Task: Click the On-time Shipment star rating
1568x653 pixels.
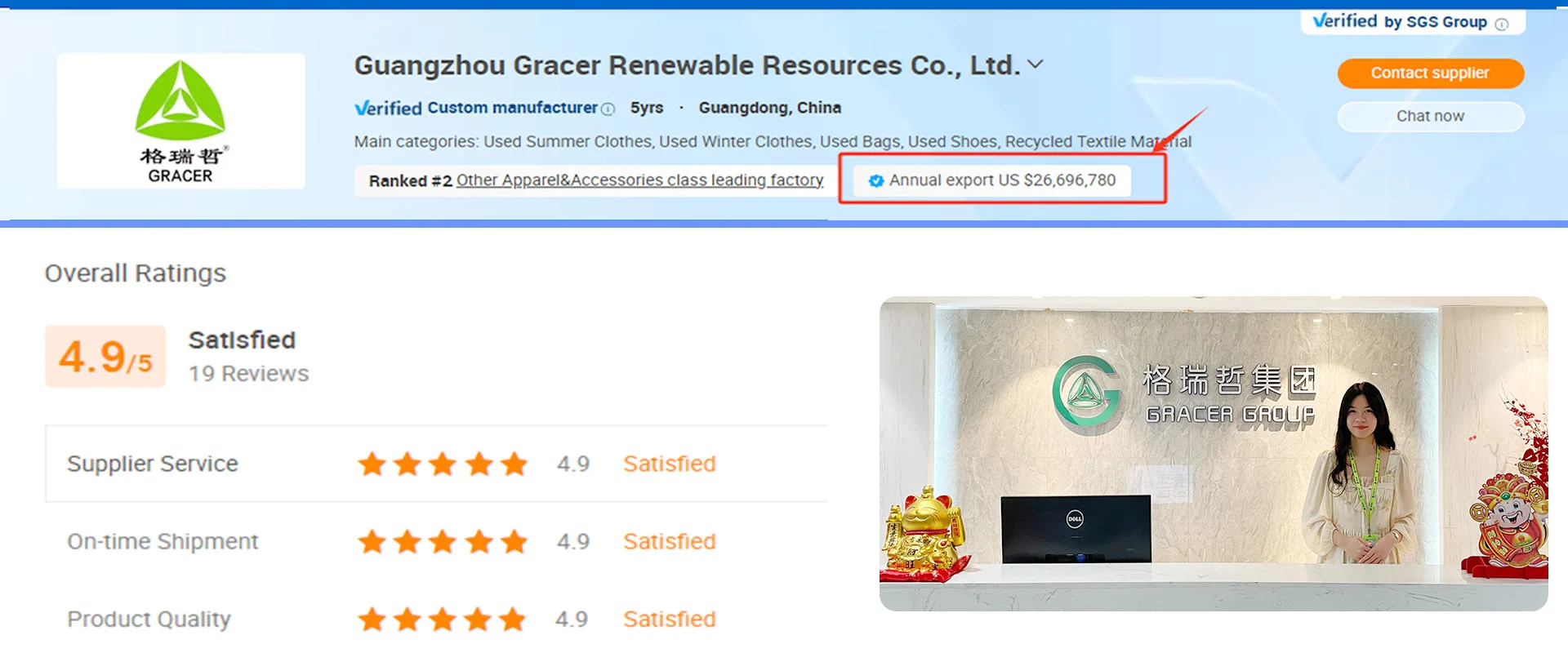Action: (x=443, y=541)
